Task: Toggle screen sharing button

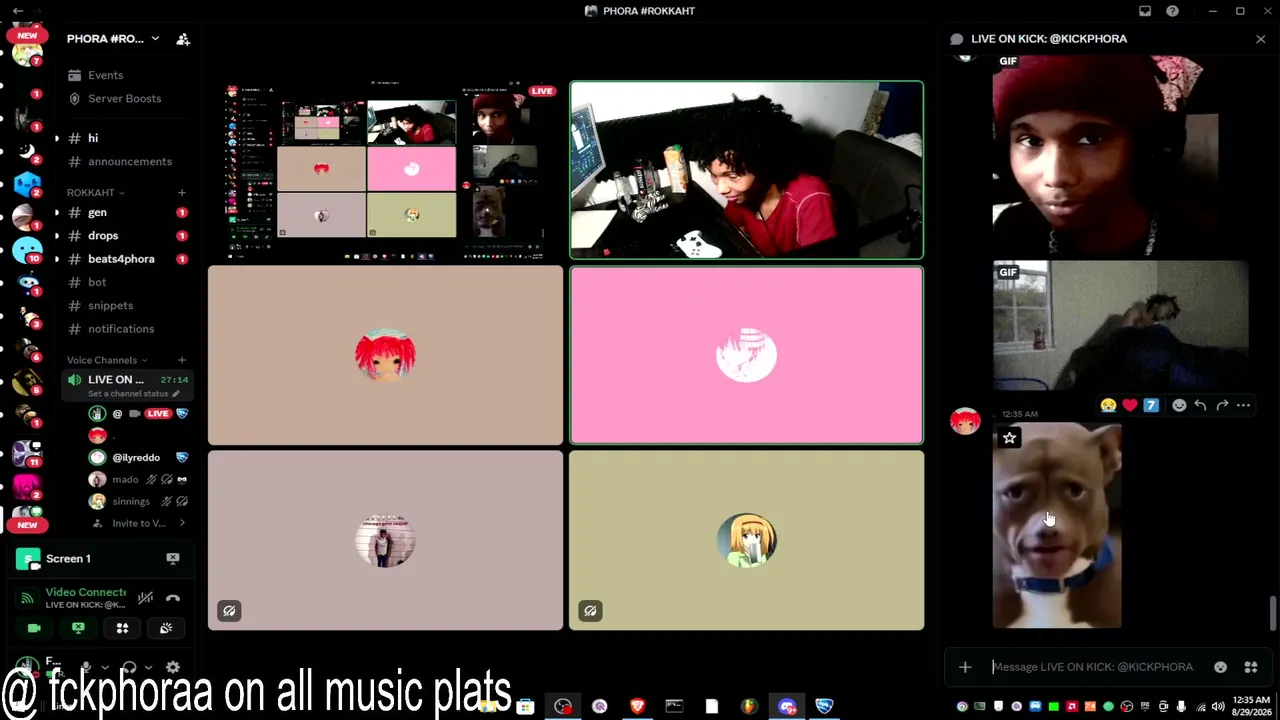Action: tap(78, 628)
